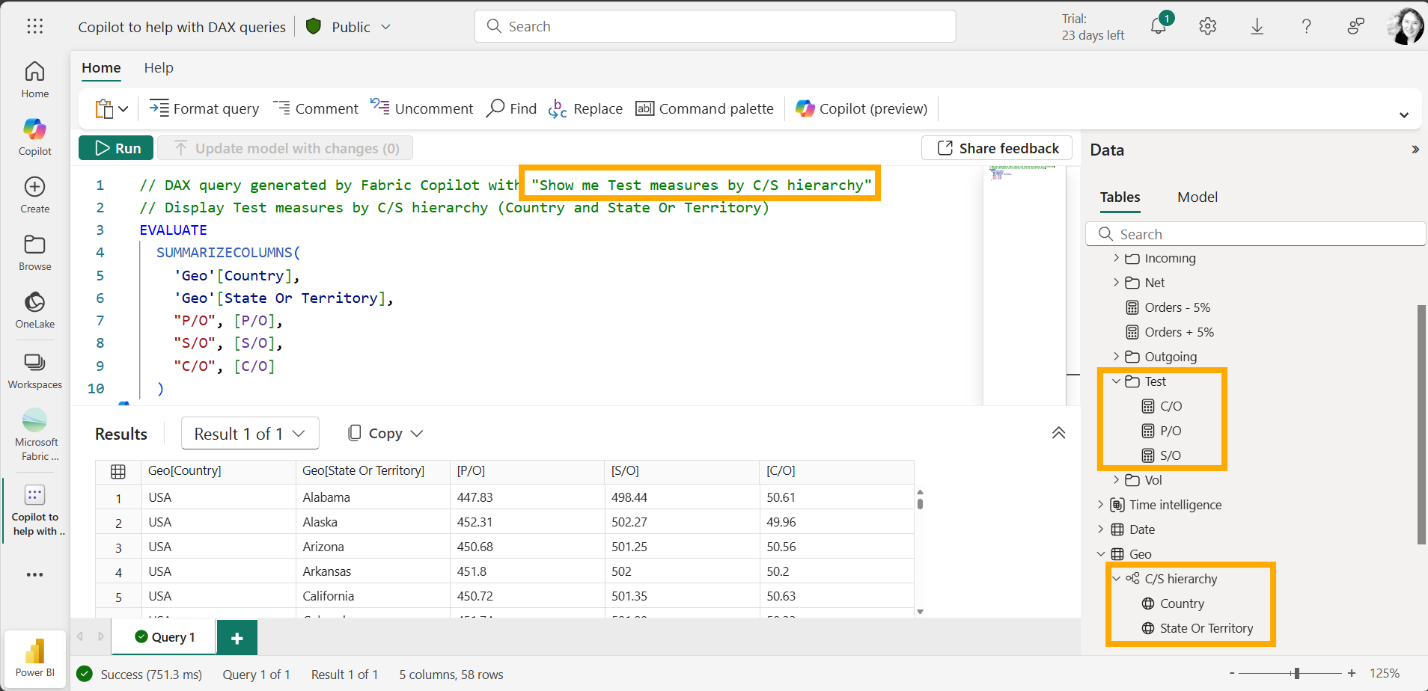Open the help question mark

point(1306,27)
